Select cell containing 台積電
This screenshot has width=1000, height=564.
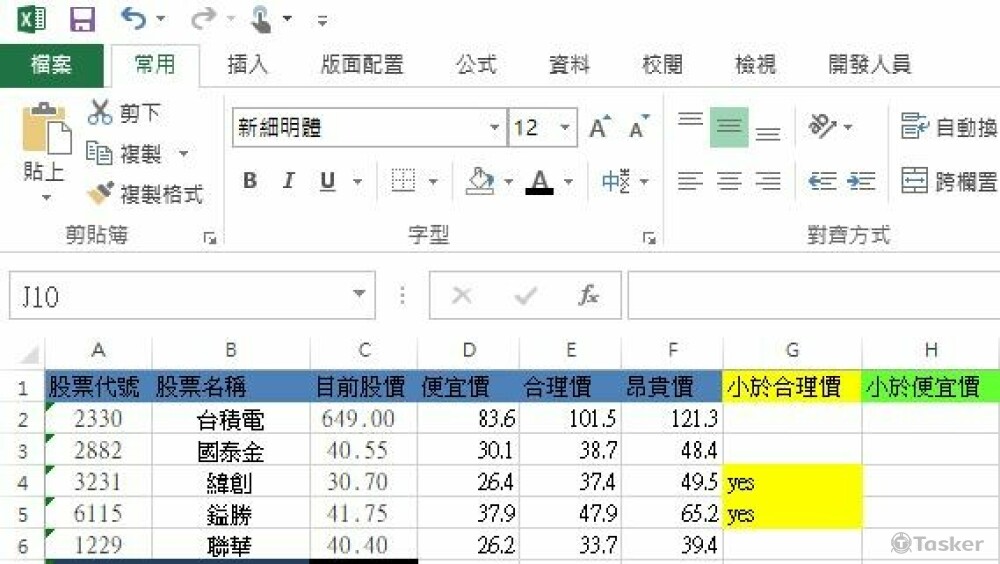click(231, 419)
